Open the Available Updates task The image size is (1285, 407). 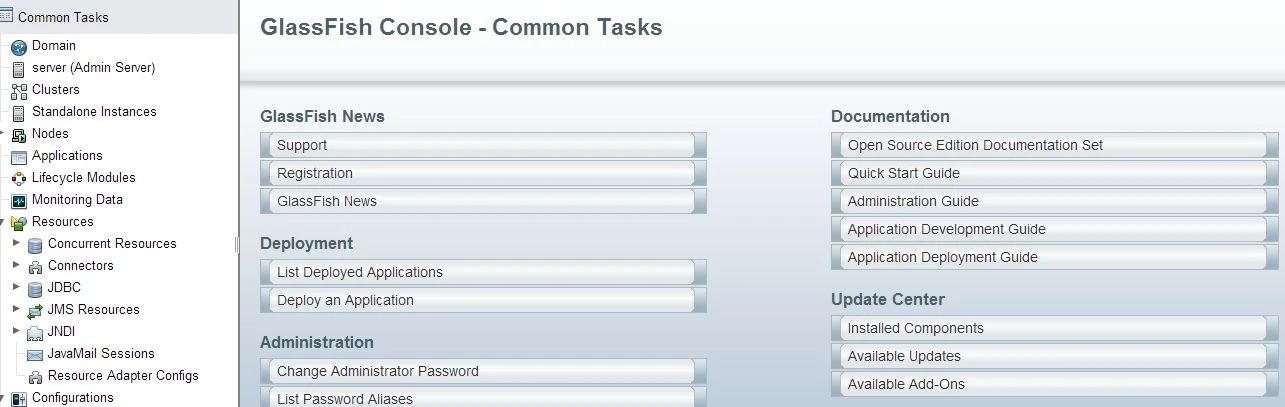(1054, 356)
